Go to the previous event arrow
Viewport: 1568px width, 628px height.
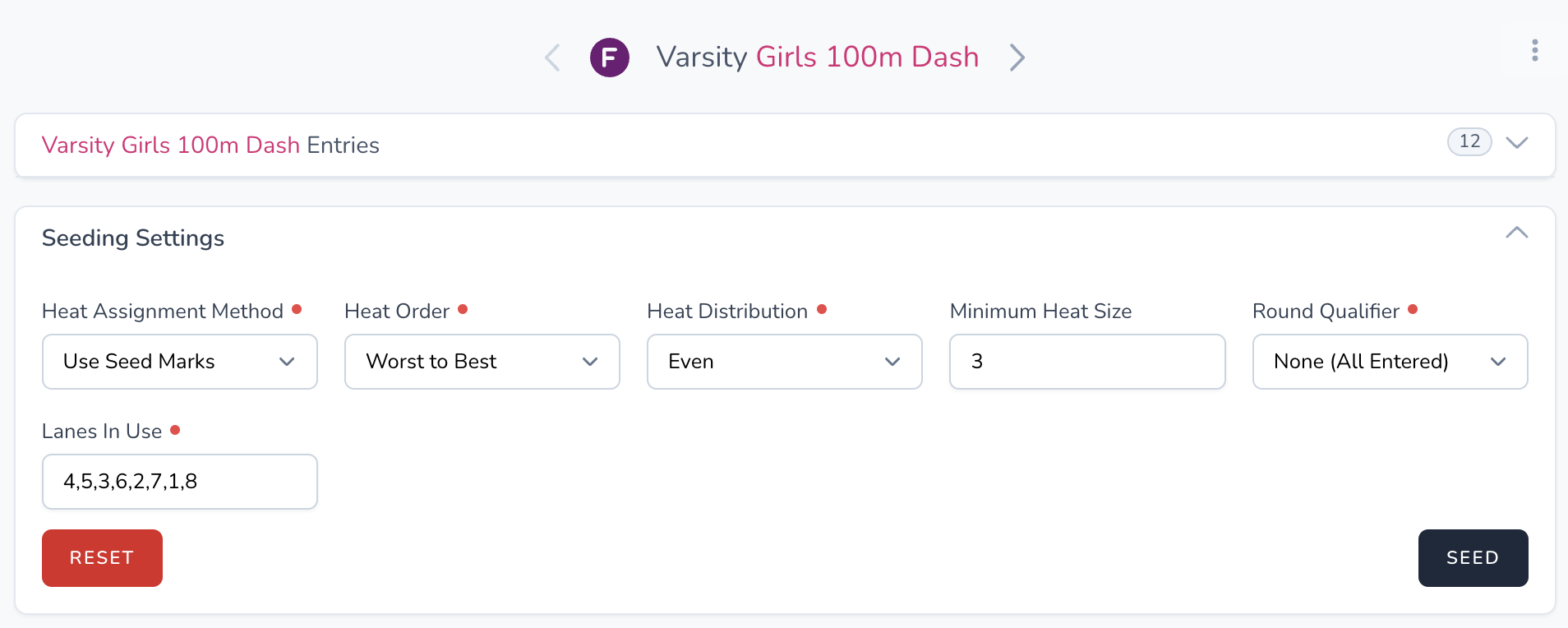552,58
